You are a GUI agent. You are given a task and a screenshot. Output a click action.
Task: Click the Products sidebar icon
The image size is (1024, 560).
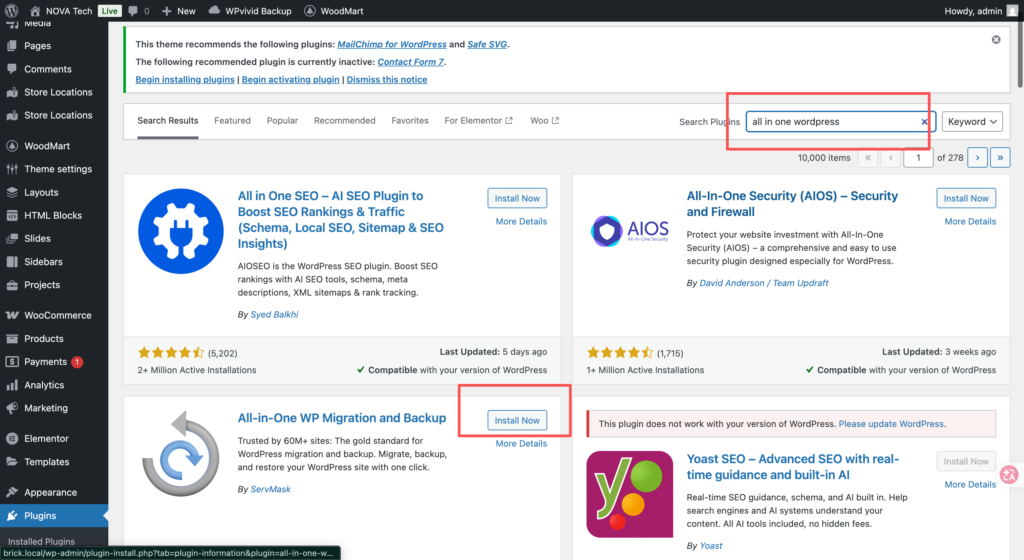[x=12, y=338]
